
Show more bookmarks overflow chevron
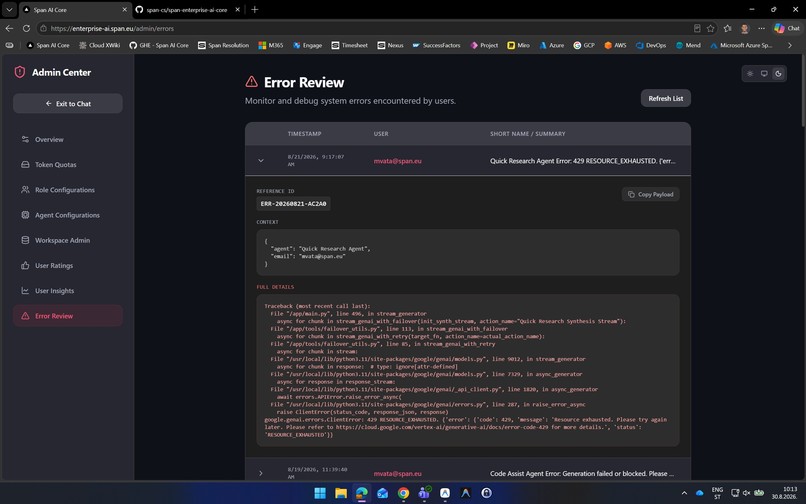tap(790, 45)
